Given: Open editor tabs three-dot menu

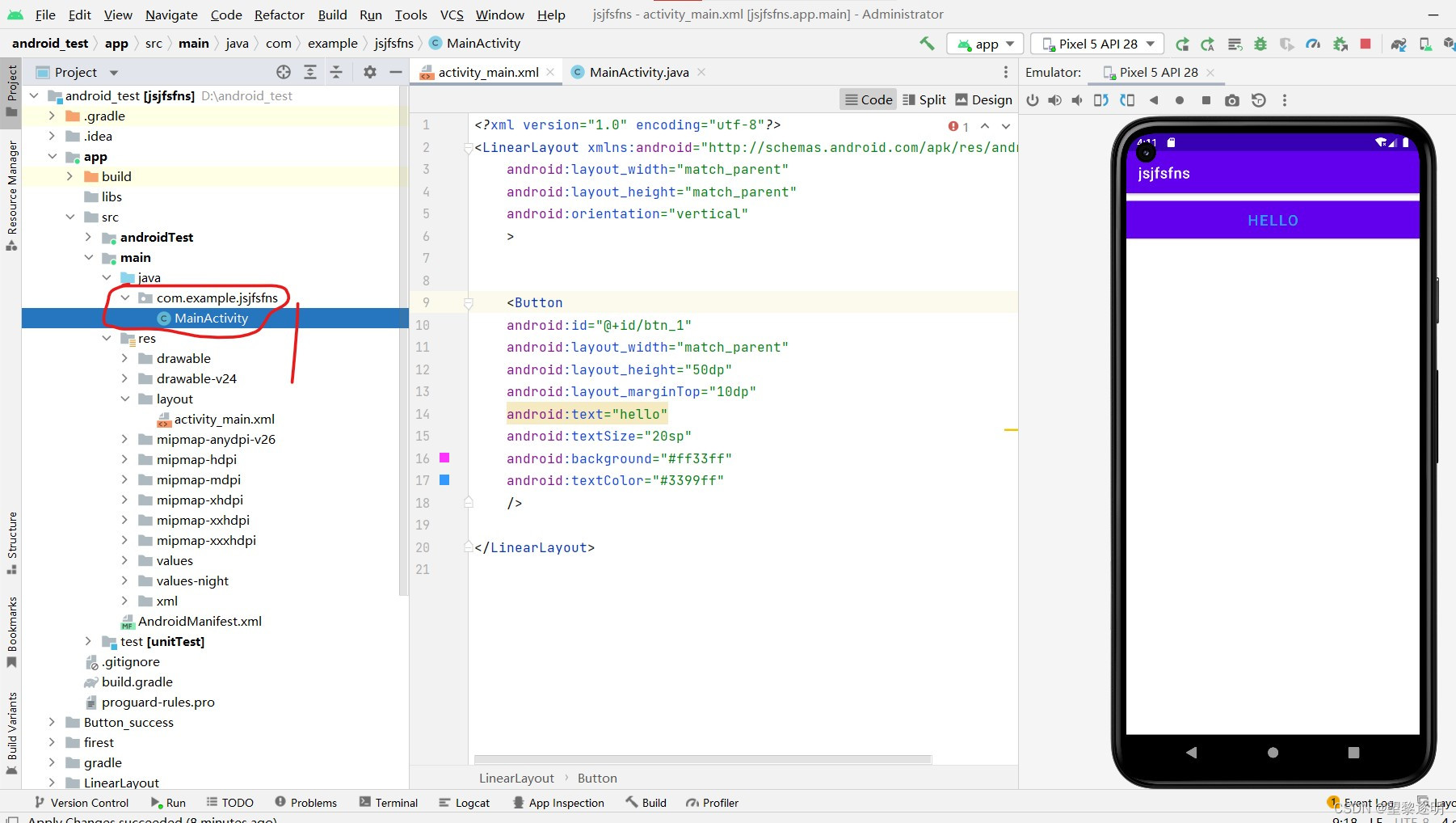Looking at the screenshot, I should pyautogui.click(x=1005, y=72).
